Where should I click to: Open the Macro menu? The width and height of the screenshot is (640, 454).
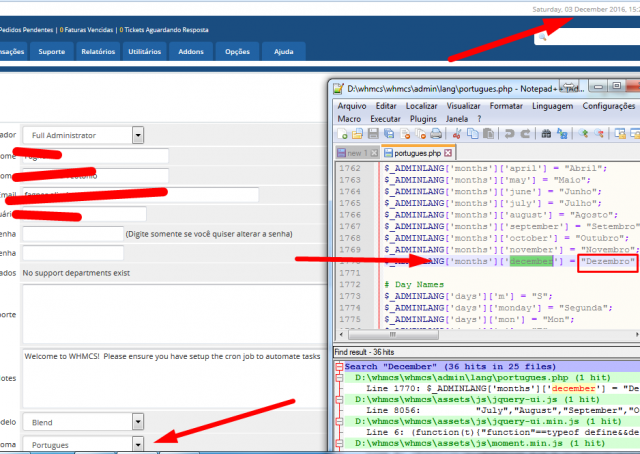(x=349, y=119)
